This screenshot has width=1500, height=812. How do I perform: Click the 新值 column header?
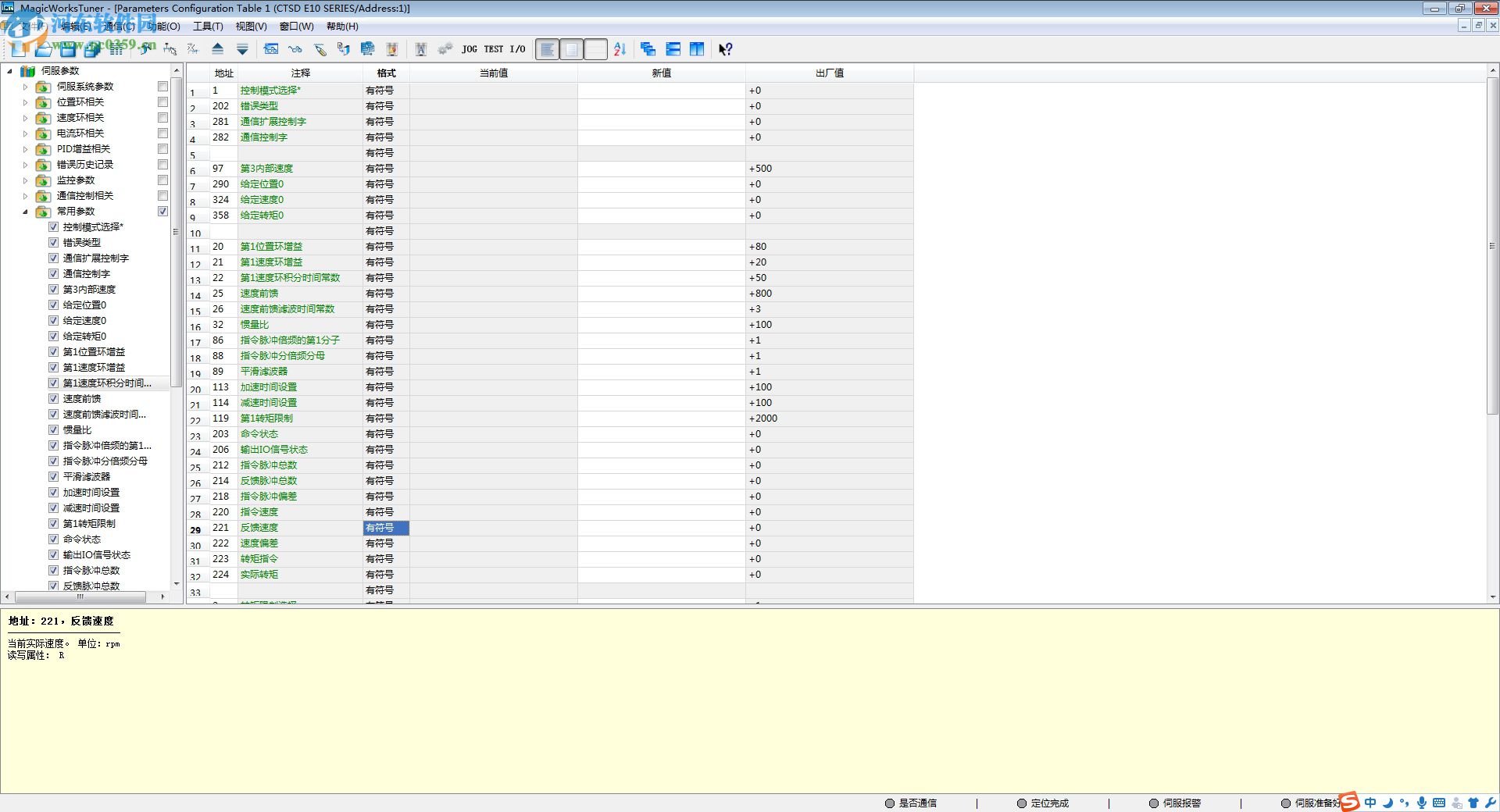click(661, 73)
